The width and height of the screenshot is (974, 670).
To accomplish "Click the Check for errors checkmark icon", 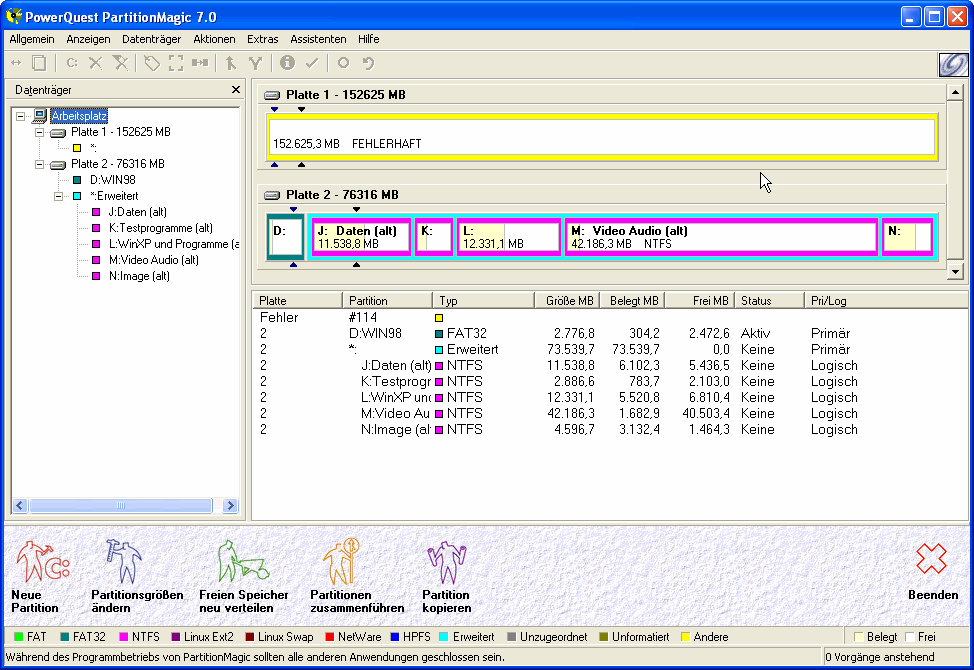I will pos(312,63).
